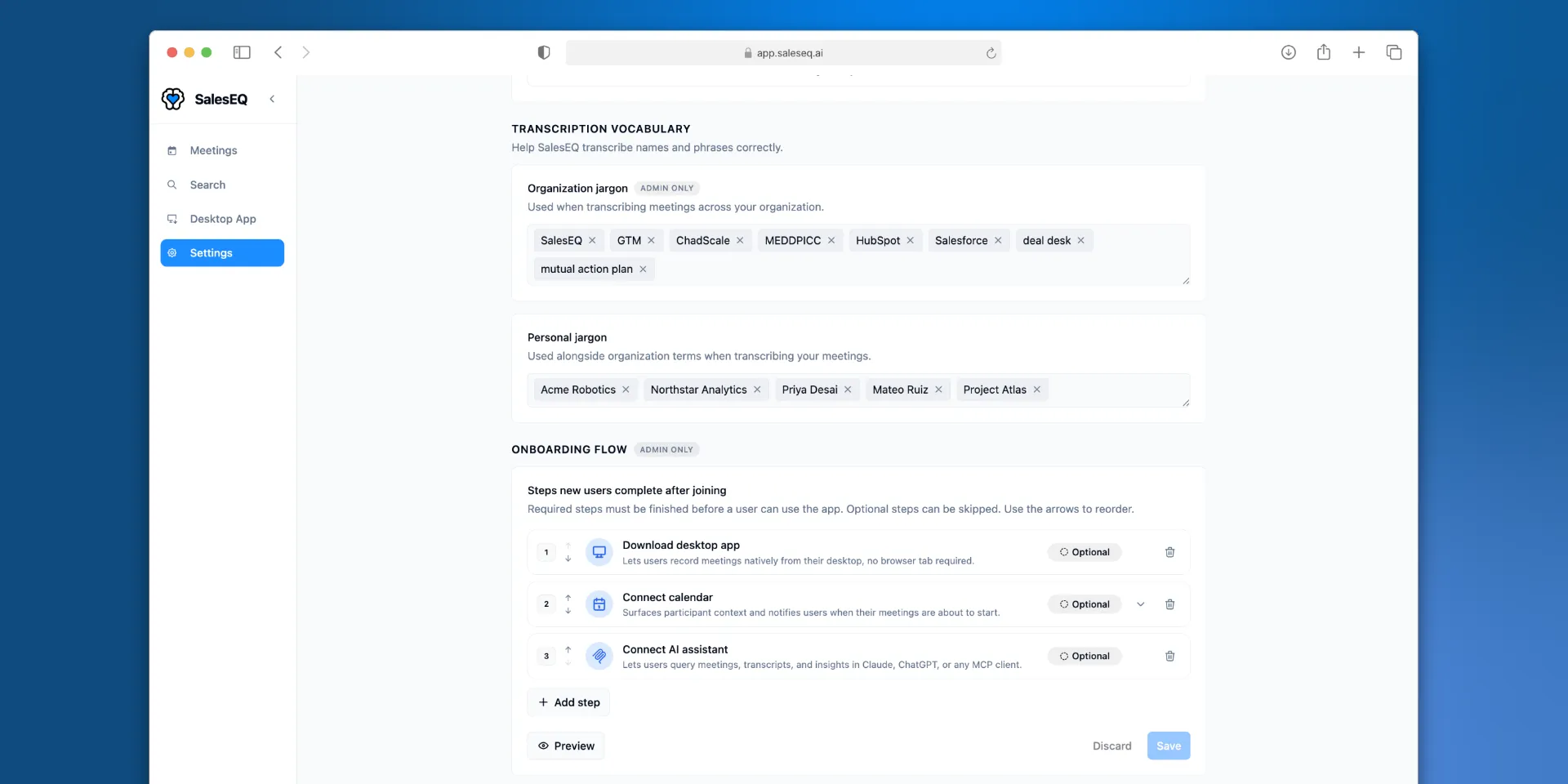Show browser tab overview
The width and height of the screenshot is (1568, 784).
click(1394, 52)
